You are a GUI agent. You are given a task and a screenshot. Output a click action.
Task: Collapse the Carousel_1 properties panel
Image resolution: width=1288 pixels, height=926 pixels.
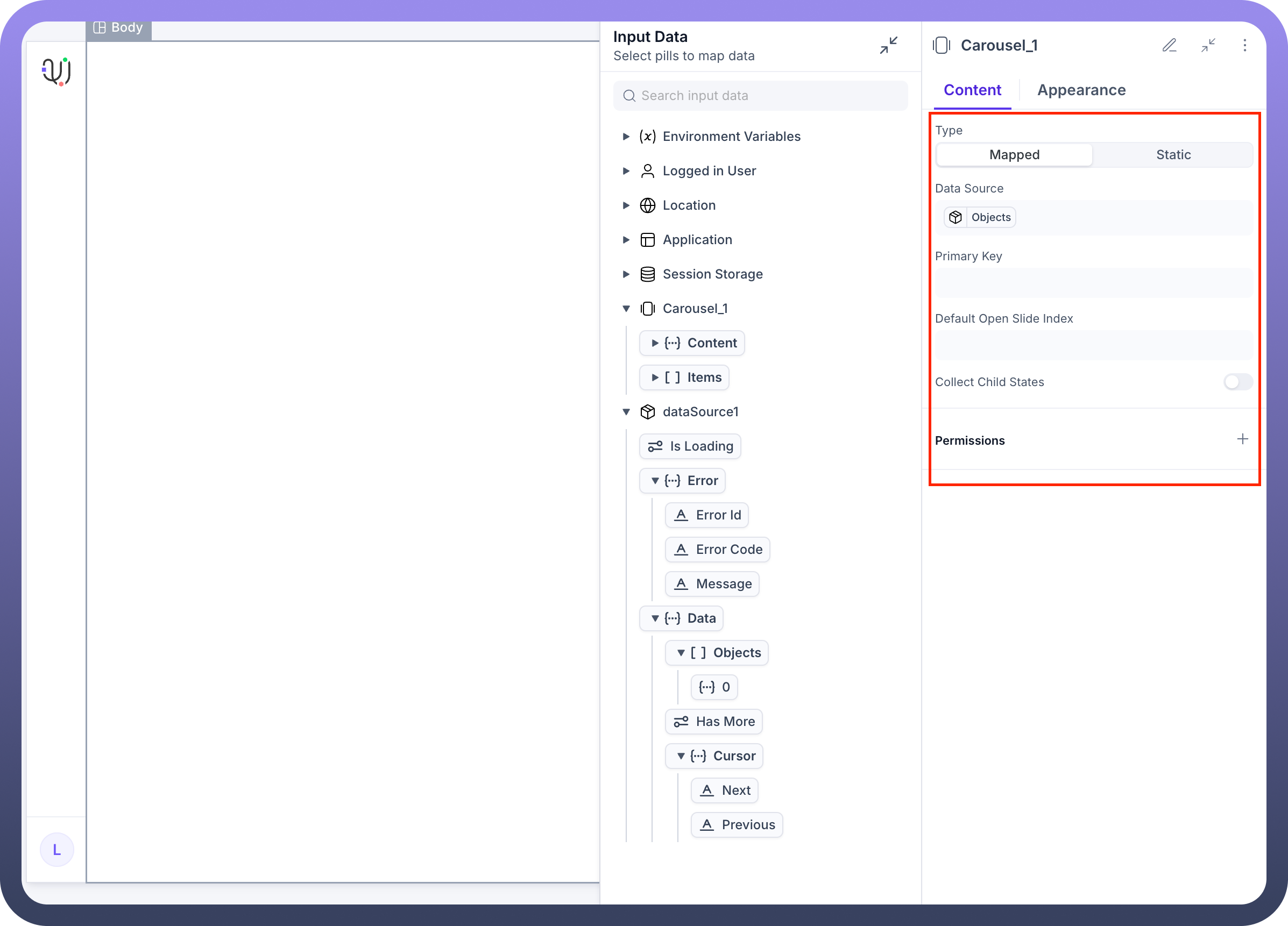coord(1208,45)
